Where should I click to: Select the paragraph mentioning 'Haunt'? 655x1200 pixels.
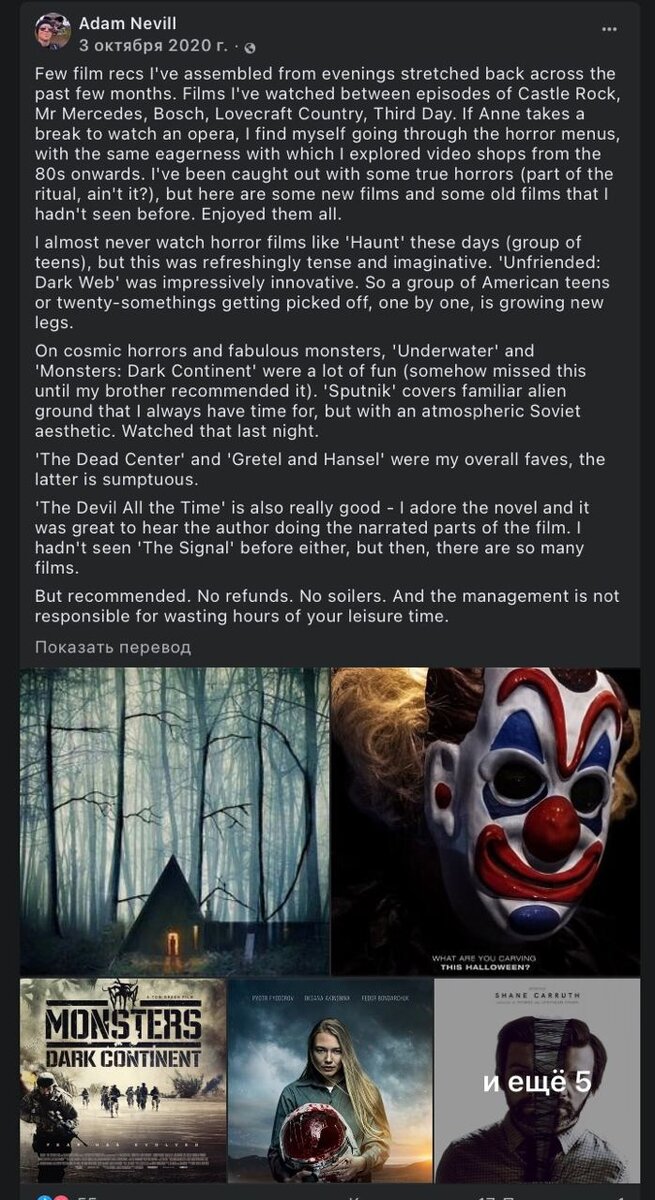point(327,283)
